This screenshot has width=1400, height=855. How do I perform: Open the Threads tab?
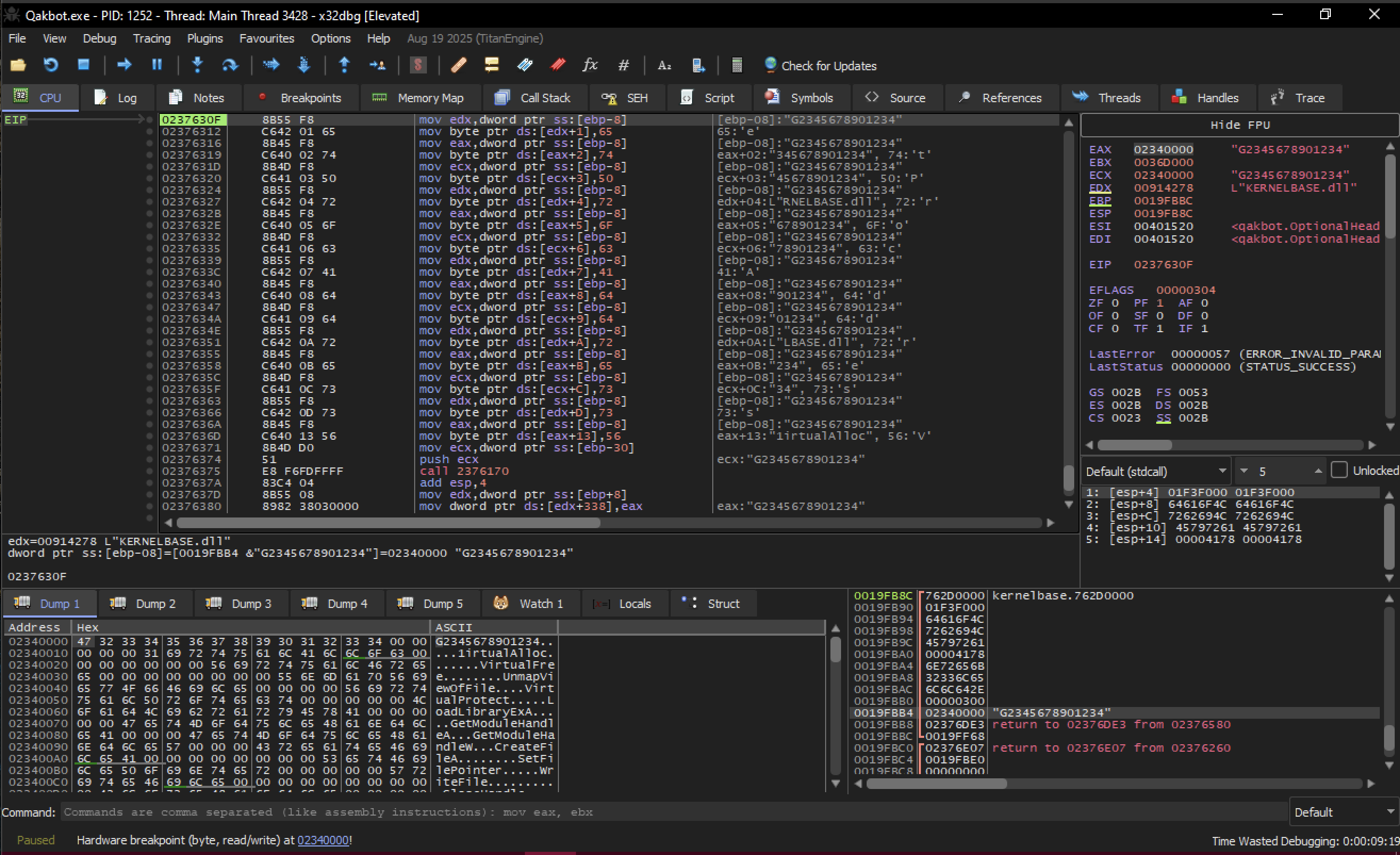[1108, 98]
